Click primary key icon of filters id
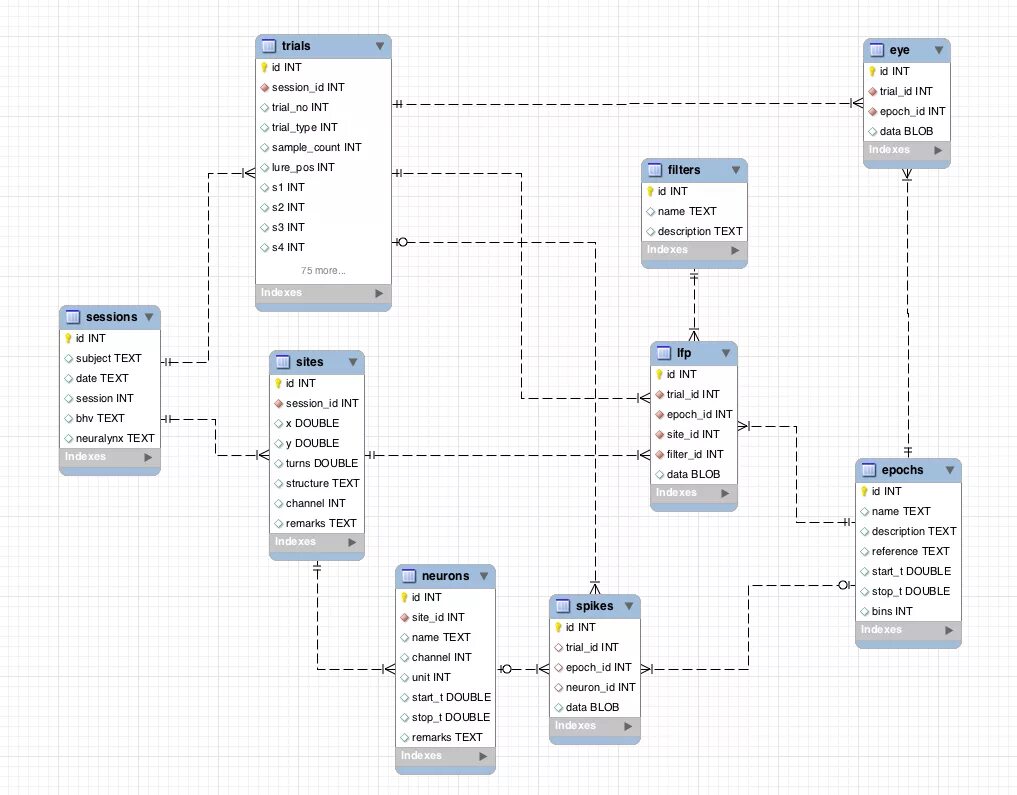The image size is (1017, 795). coord(651,191)
